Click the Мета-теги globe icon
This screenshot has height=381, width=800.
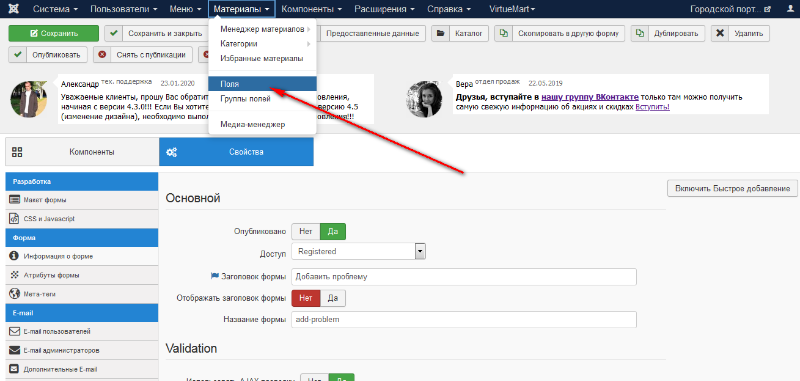(x=14, y=294)
